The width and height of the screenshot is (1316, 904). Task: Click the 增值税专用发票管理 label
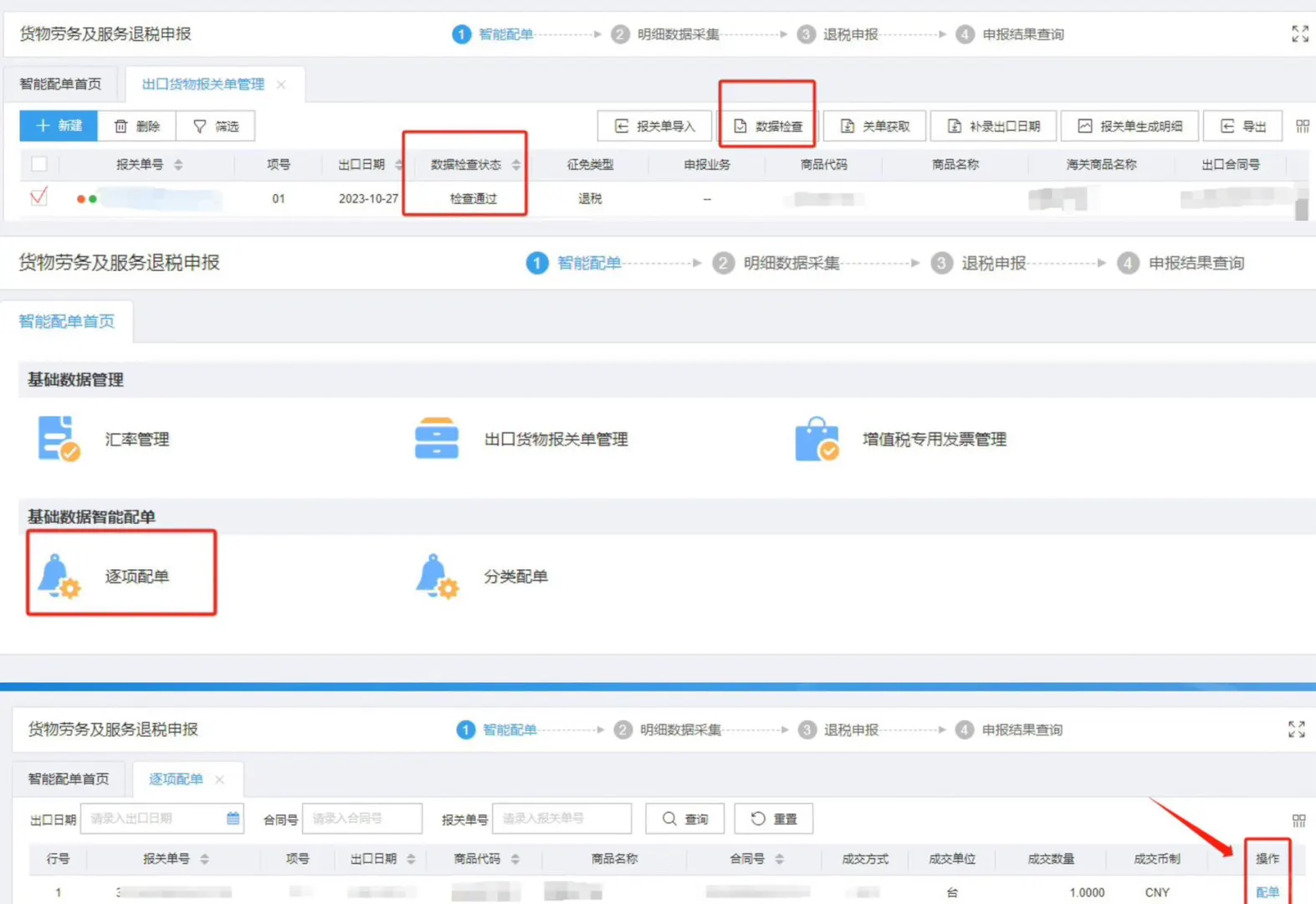(x=935, y=439)
